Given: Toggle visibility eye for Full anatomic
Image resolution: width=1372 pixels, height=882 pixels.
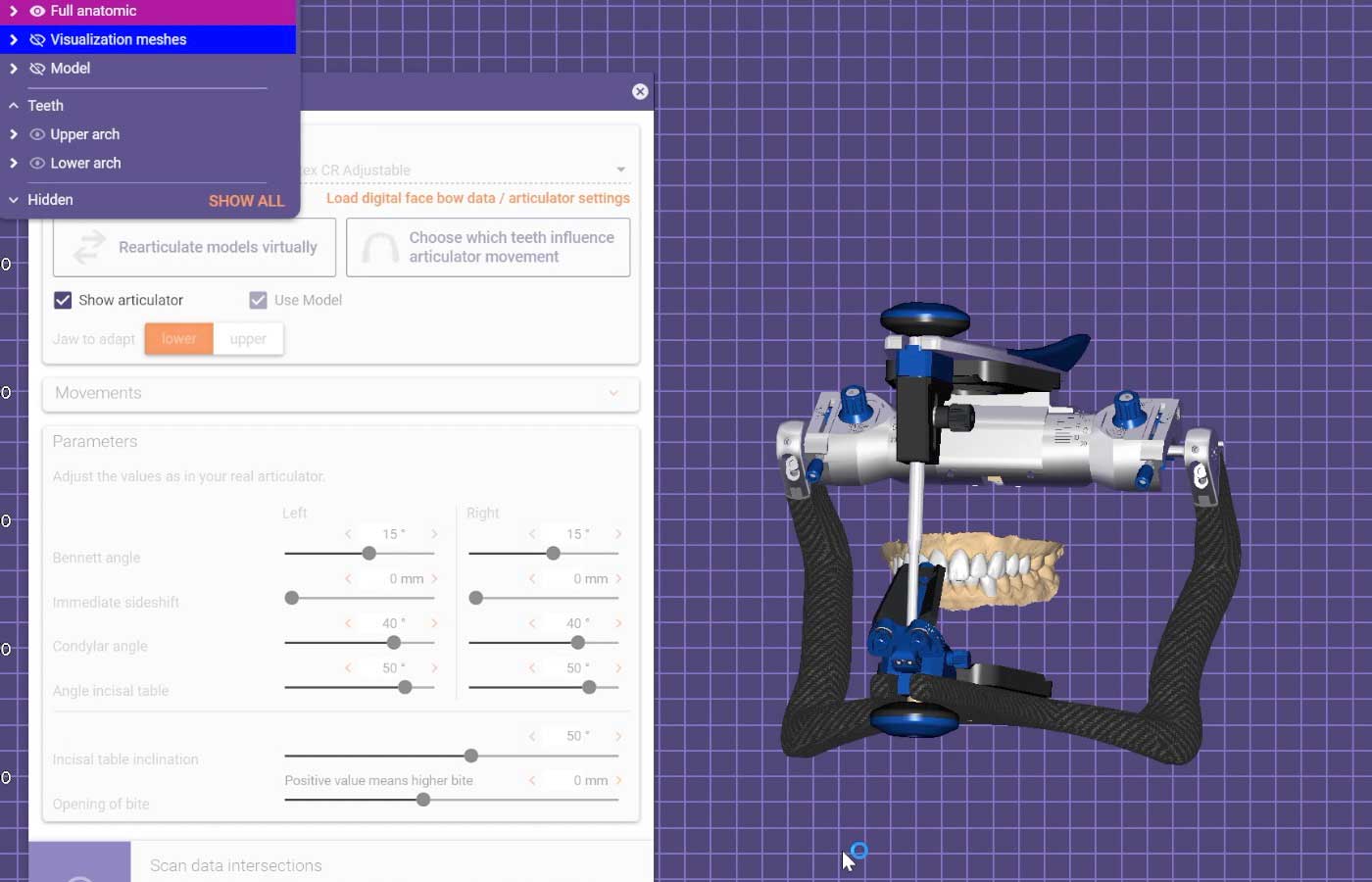Looking at the screenshot, I should 37,11.
